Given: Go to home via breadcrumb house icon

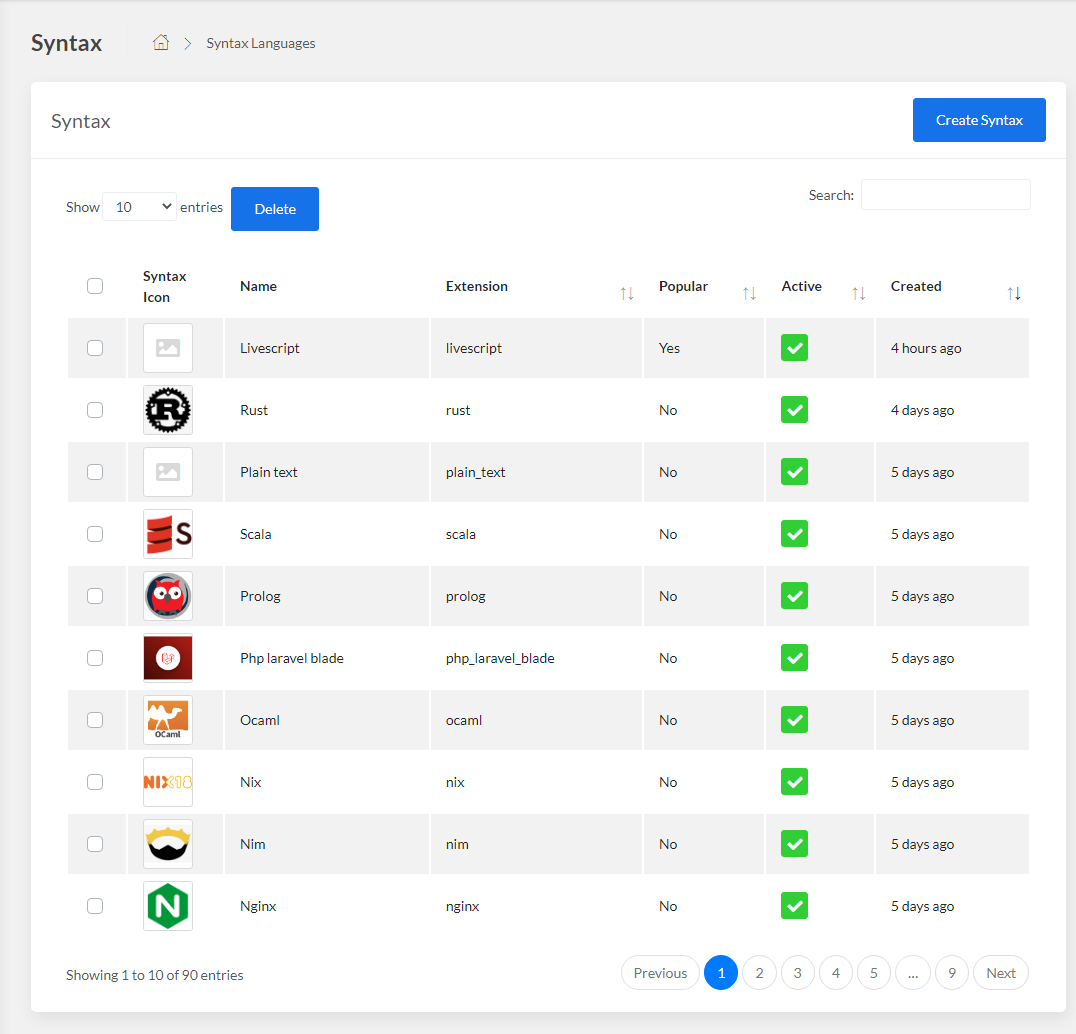Looking at the screenshot, I should point(161,43).
